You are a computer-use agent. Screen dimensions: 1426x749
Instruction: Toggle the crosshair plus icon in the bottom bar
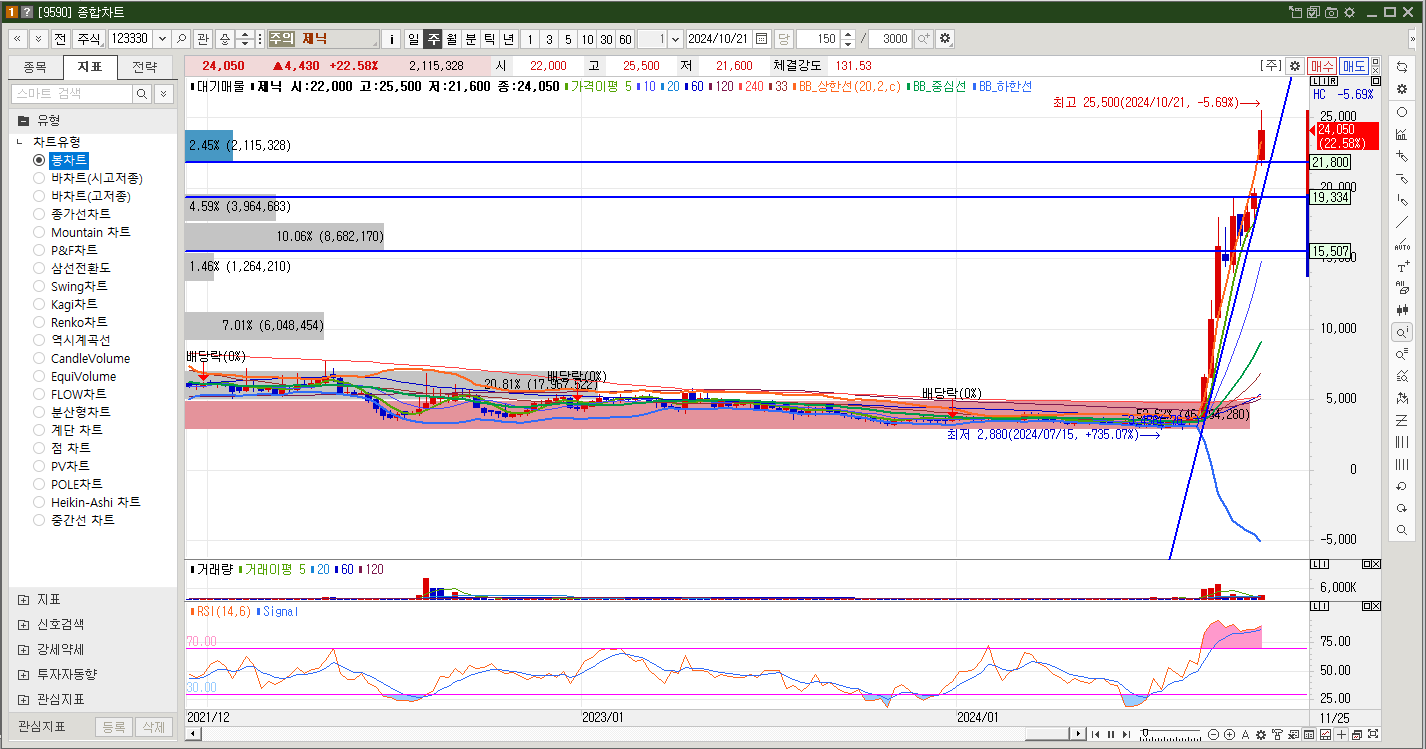[x=1341, y=734]
